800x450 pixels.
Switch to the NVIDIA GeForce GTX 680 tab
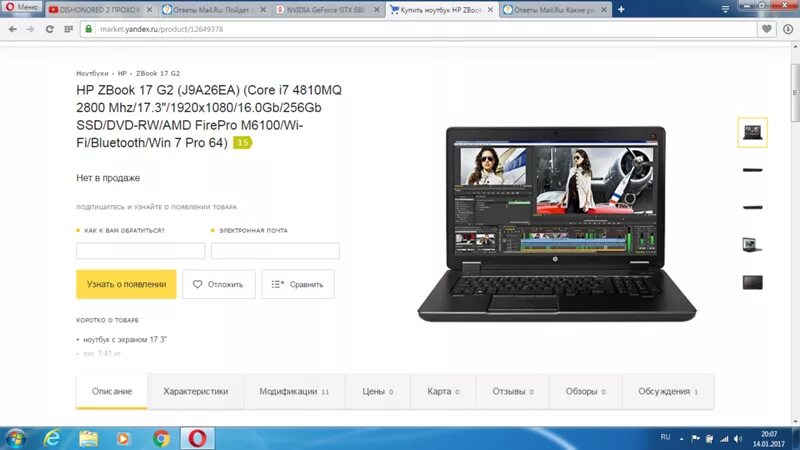click(x=327, y=10)
